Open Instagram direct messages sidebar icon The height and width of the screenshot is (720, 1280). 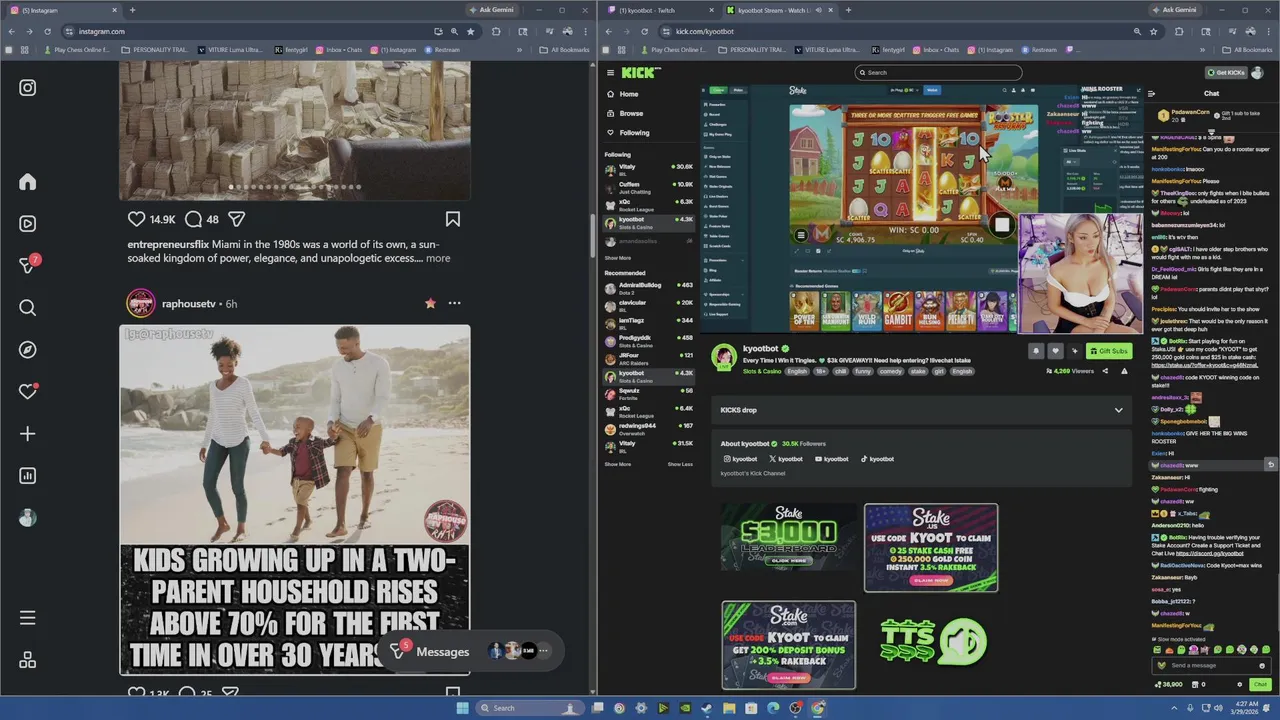pyautogui.click(x=28, y=266)
